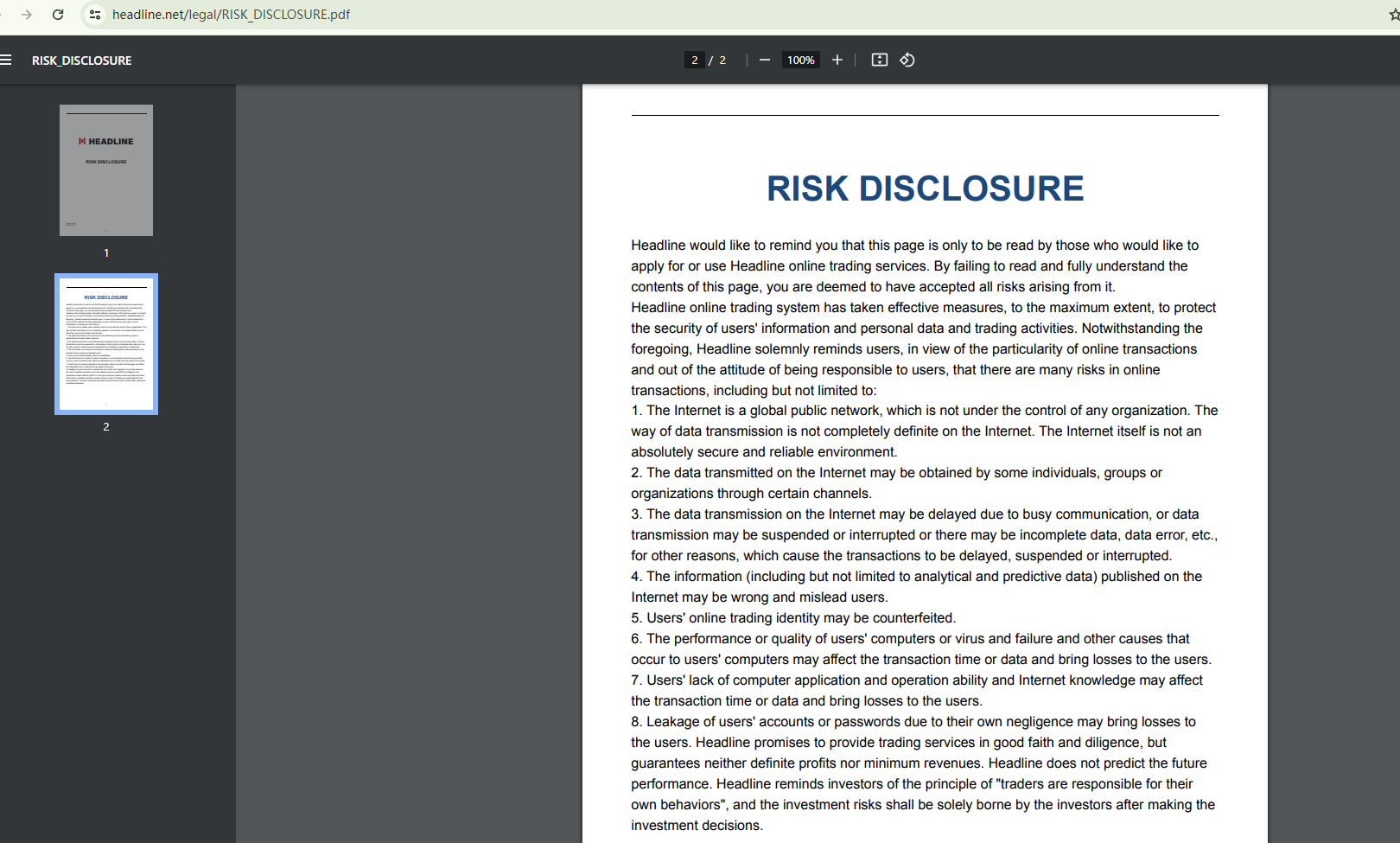Click the RISK DISCLOSURE heading
The height and width of the screenshot is (843, 1400).
[925, 188]
